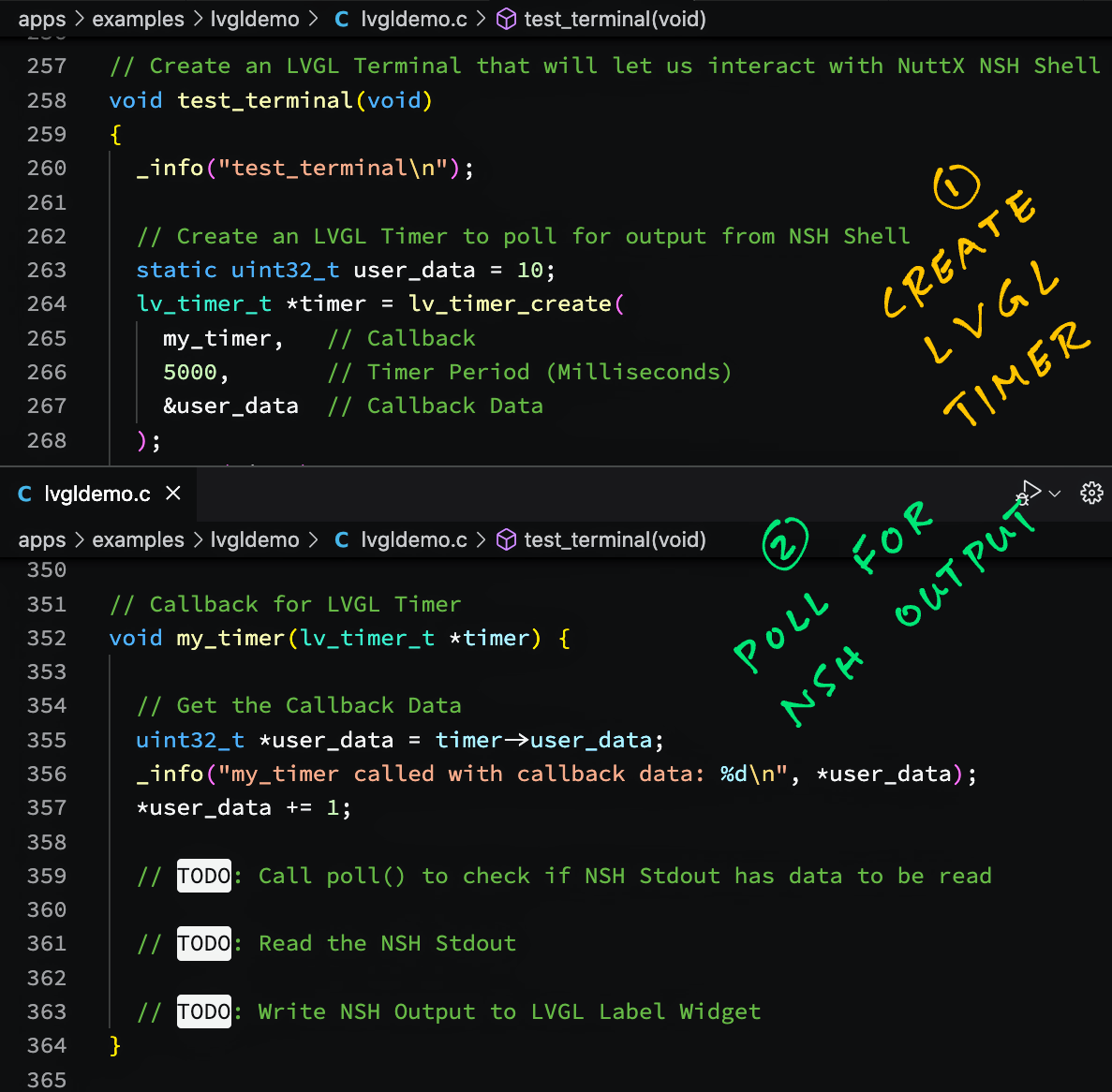Screen dimensions: 1112x1092
Task: Click cube symbol icon in breadcrumb above line 257
Action: (x=506, y=19)
